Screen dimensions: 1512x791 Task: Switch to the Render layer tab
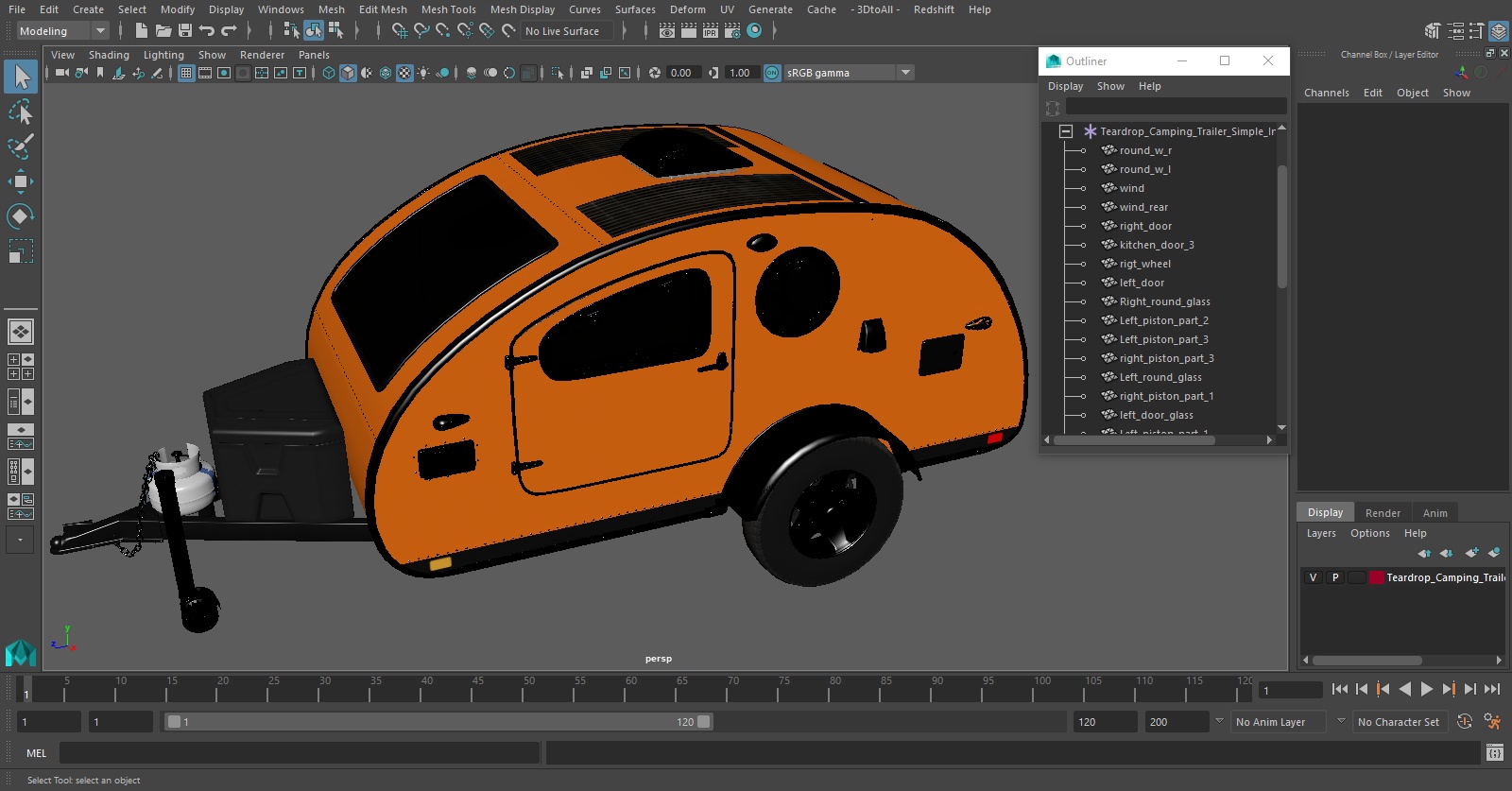1382,512
